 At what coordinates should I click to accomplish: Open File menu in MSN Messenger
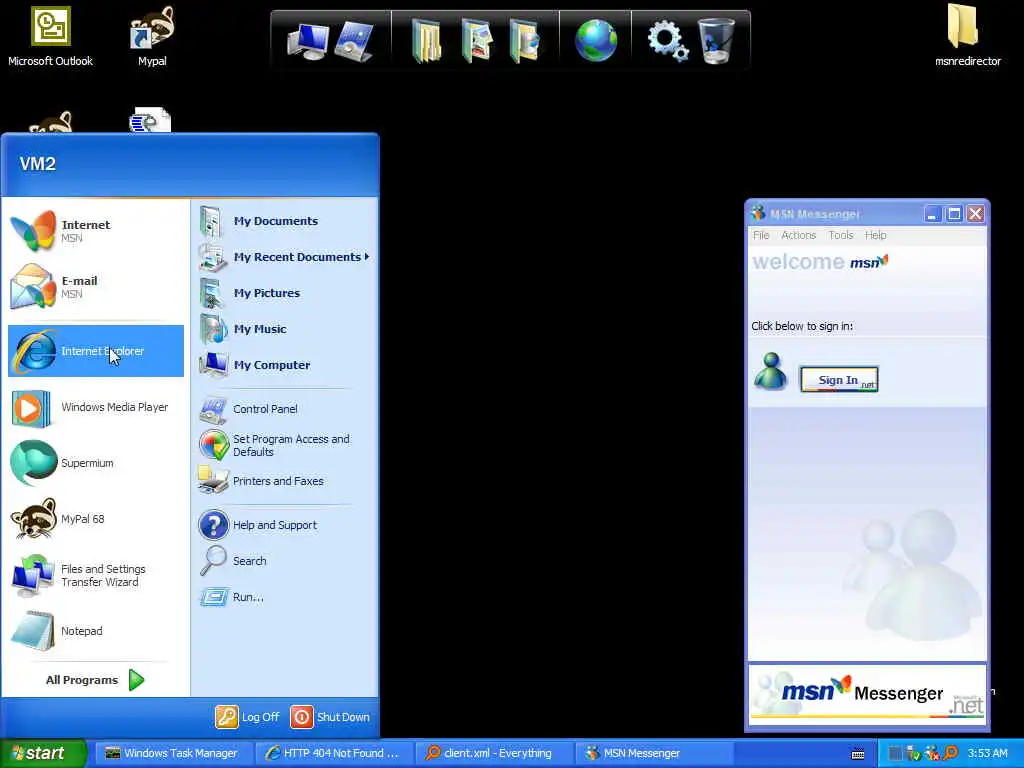[x=761, y=235]
